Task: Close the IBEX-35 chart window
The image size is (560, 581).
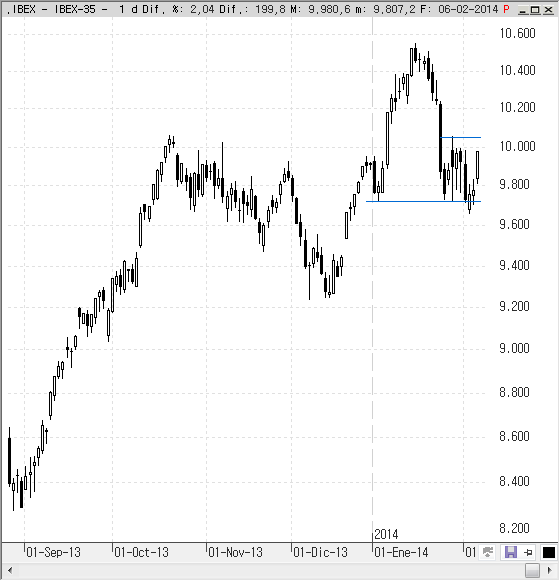Action: pyautogui.click(x=548, y=10)
